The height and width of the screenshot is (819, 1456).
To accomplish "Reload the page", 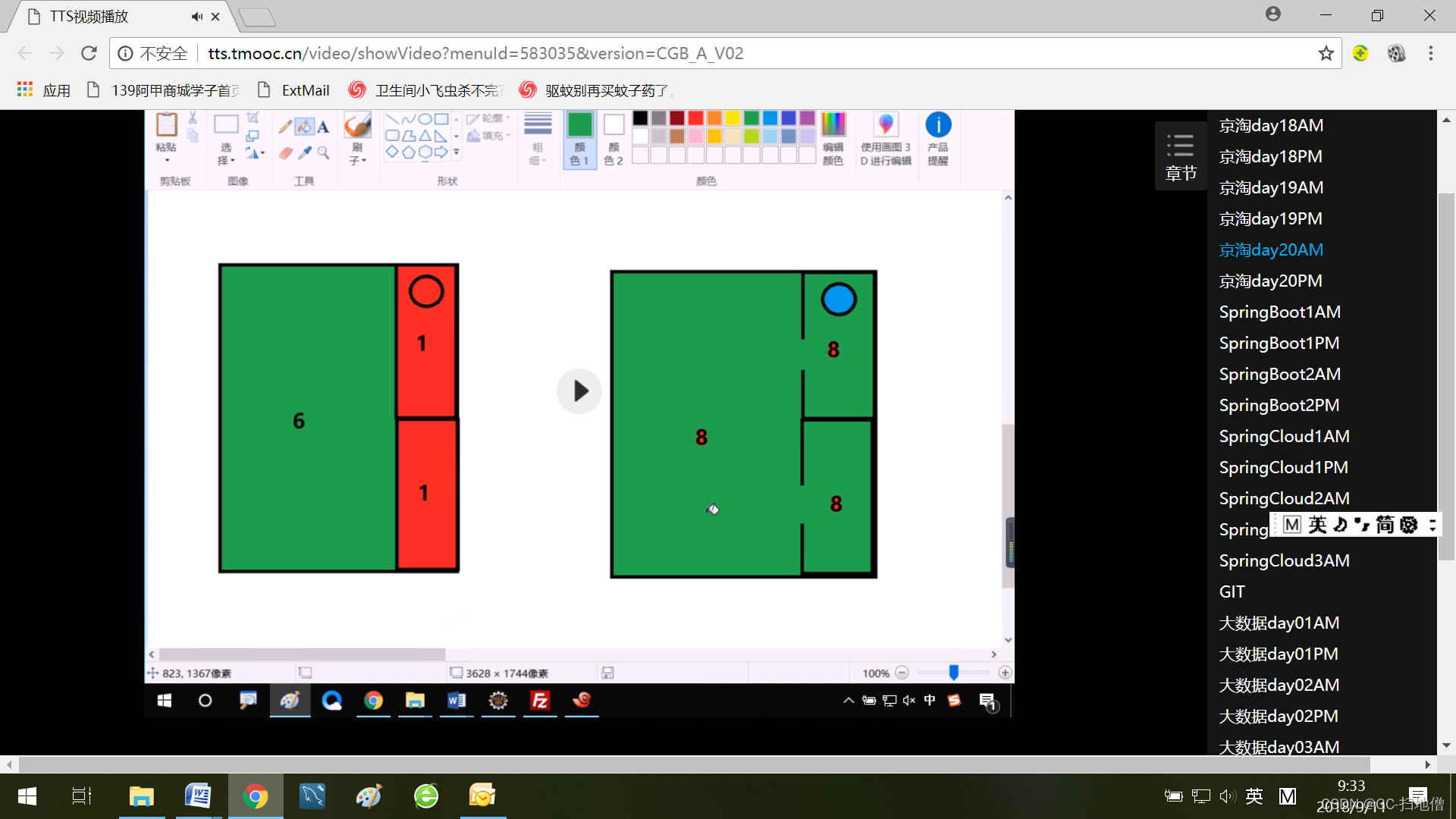I will (89, 54).
